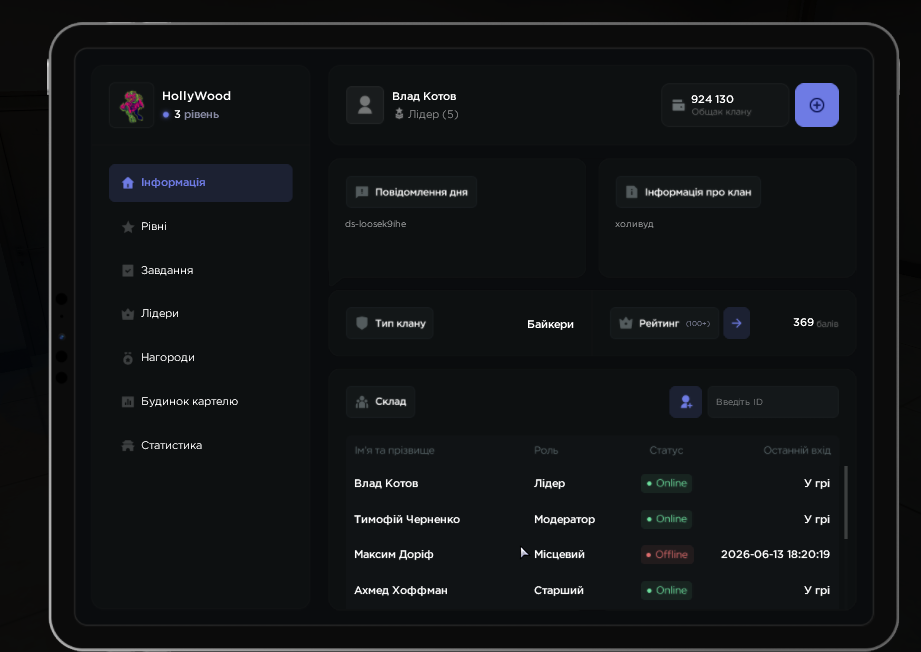Click the crown icon beside Лідери

point(127,314)
